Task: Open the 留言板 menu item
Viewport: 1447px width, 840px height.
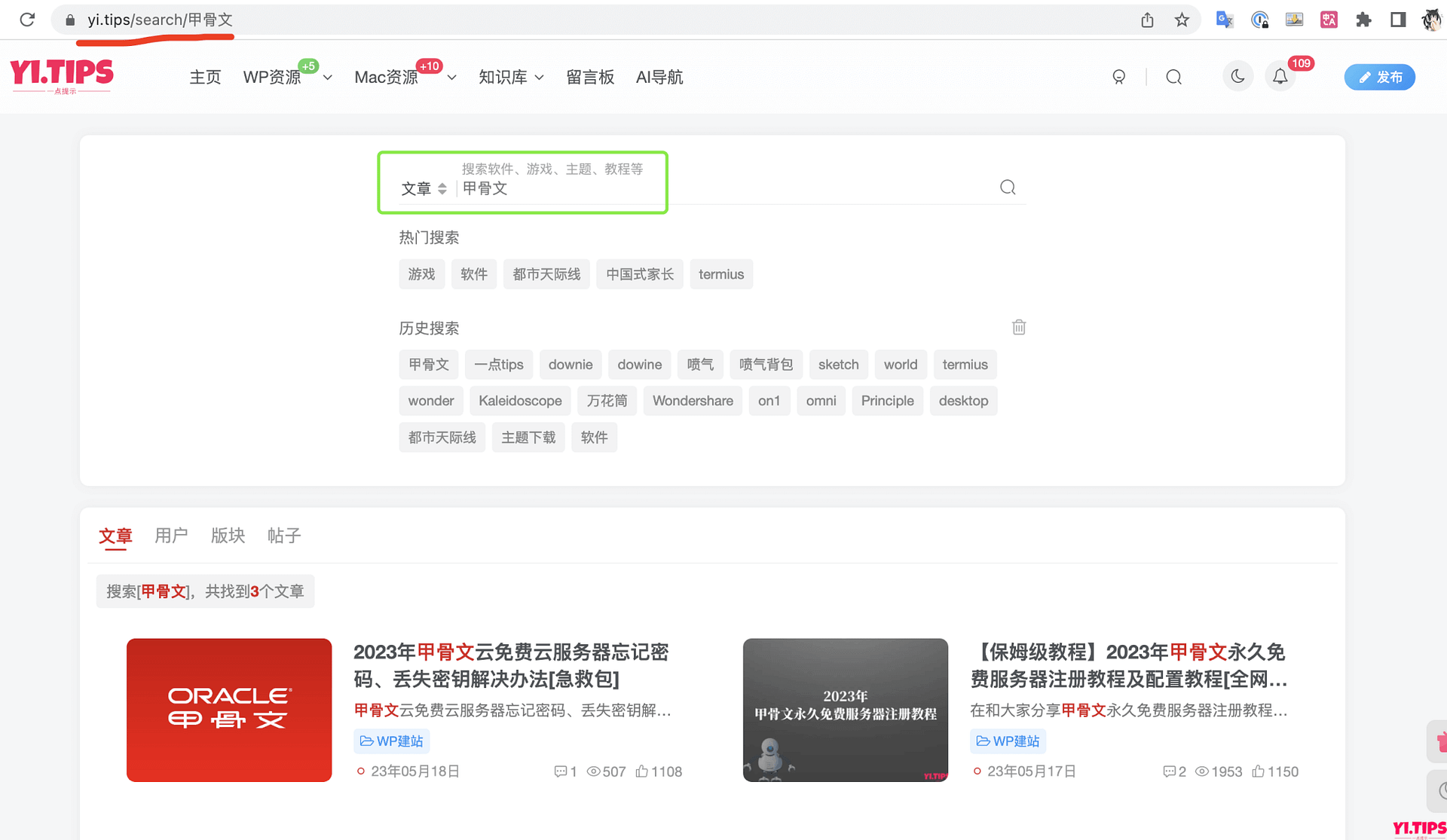Action: 590,76
